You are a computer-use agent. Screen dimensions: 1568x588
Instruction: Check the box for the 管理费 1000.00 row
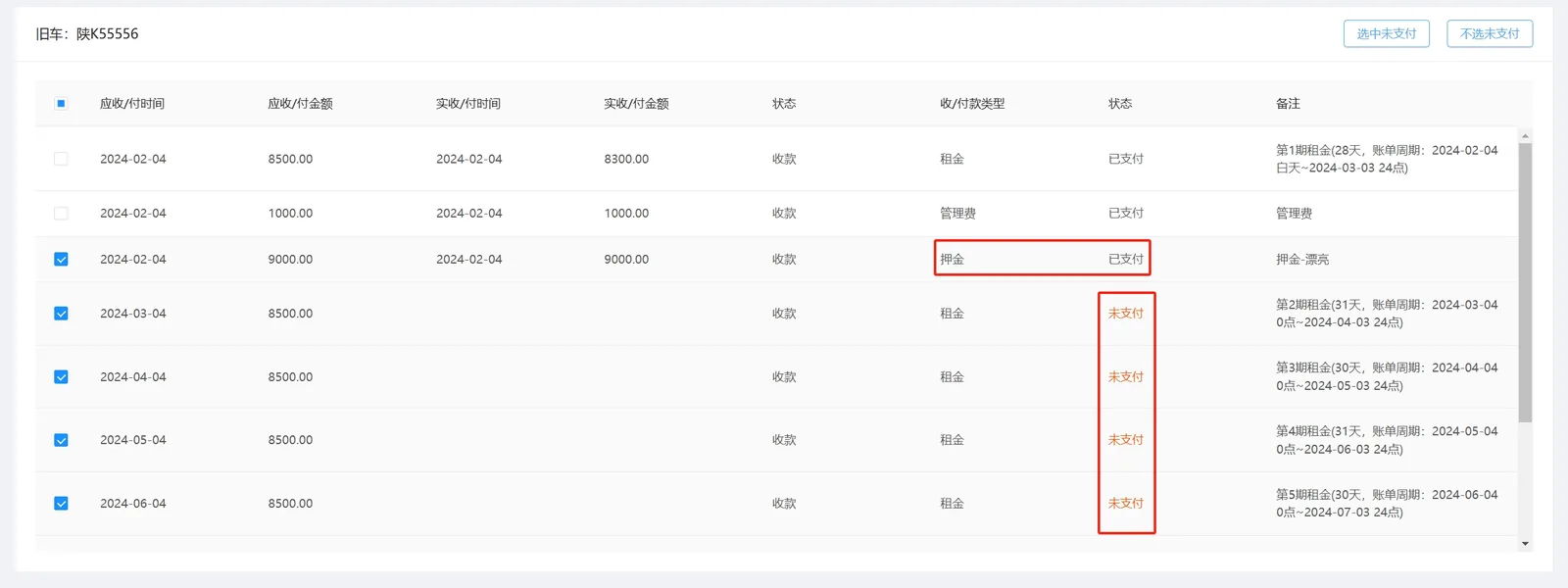pyautogui.click(x=61, y=213)
